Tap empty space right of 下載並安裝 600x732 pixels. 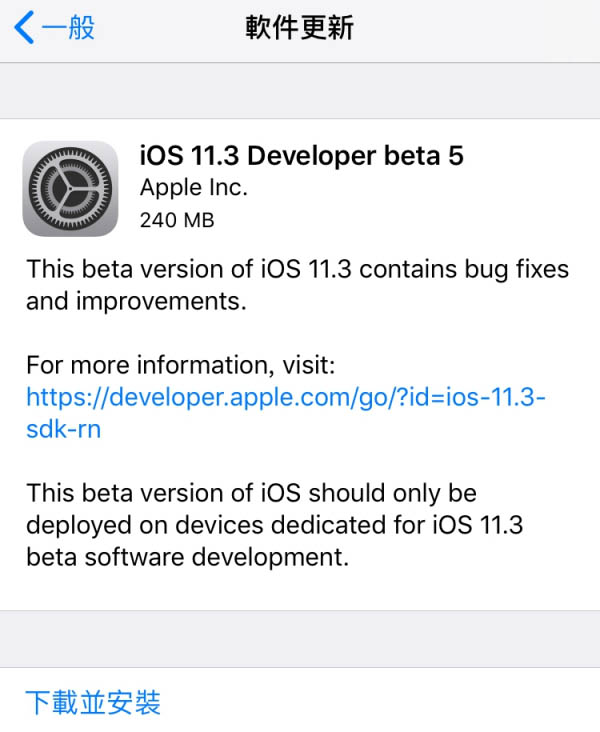(x=400, y=702)
